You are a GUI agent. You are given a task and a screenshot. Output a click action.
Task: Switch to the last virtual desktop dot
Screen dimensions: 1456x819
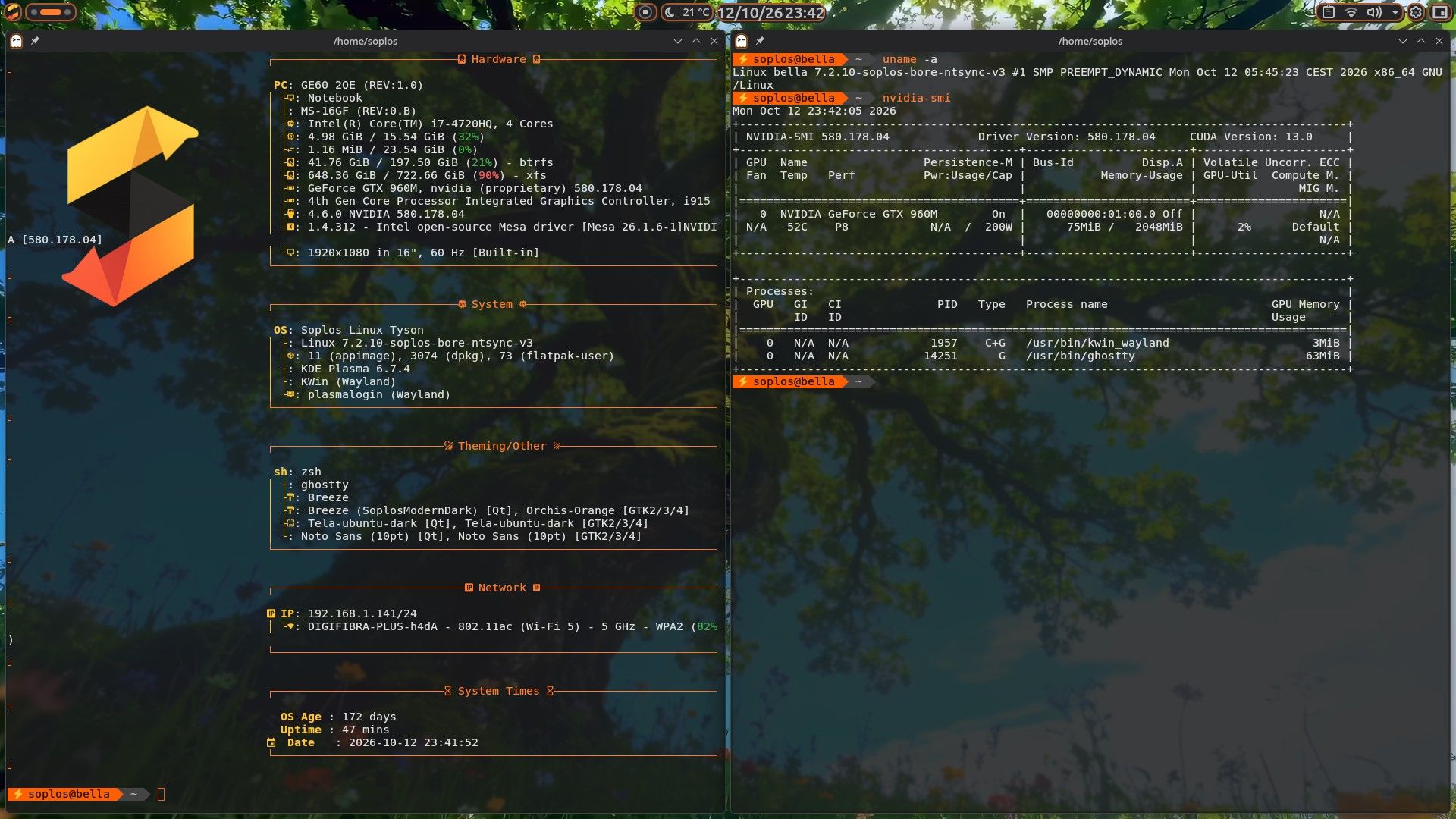point(67,12)
